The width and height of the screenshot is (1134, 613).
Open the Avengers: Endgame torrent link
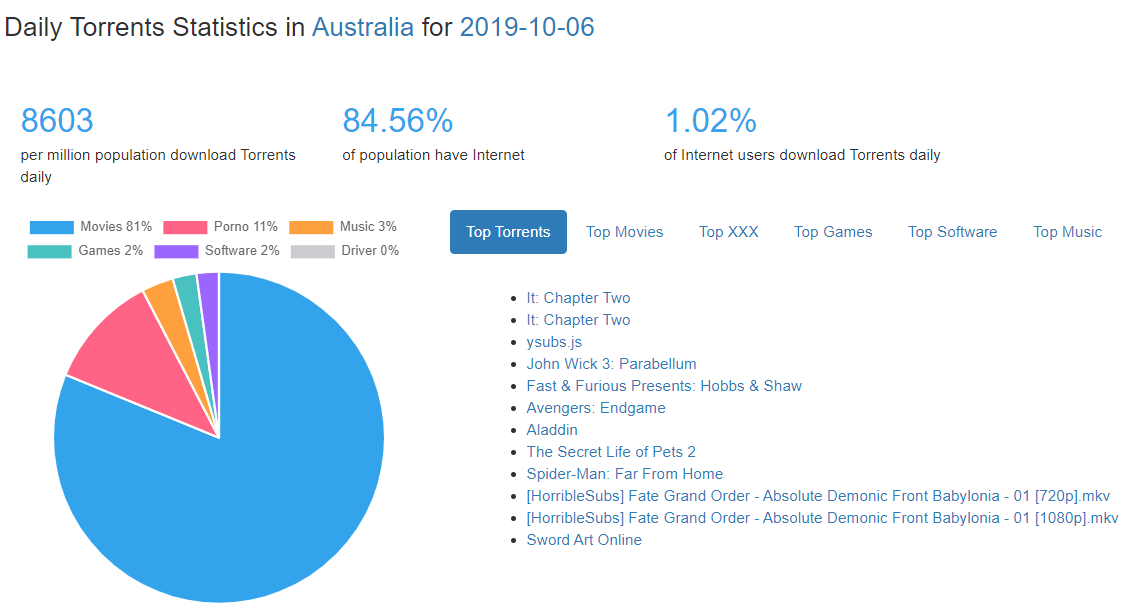click(x=595, y=408)
